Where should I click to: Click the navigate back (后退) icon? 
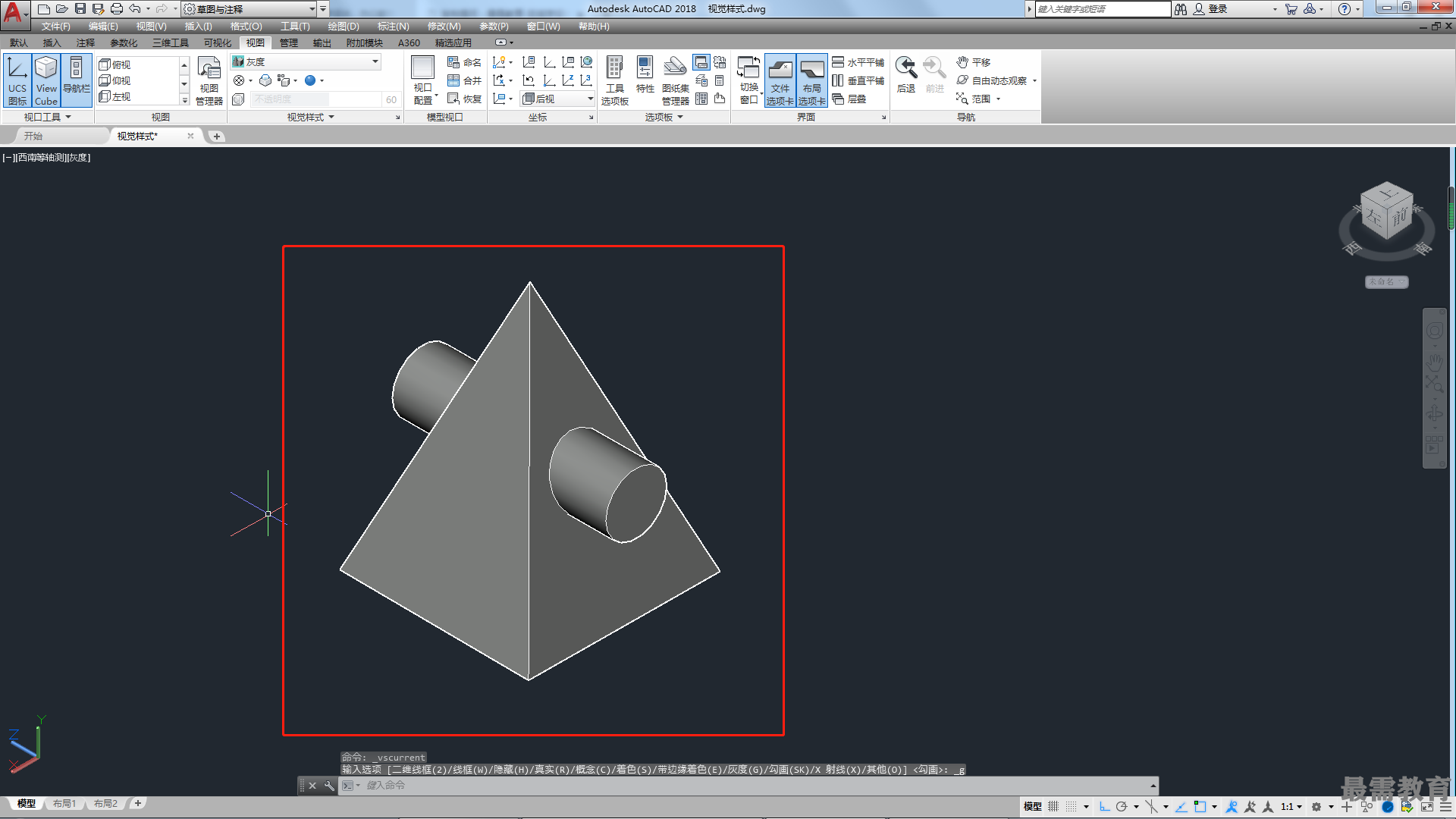(x=905, y=75)
